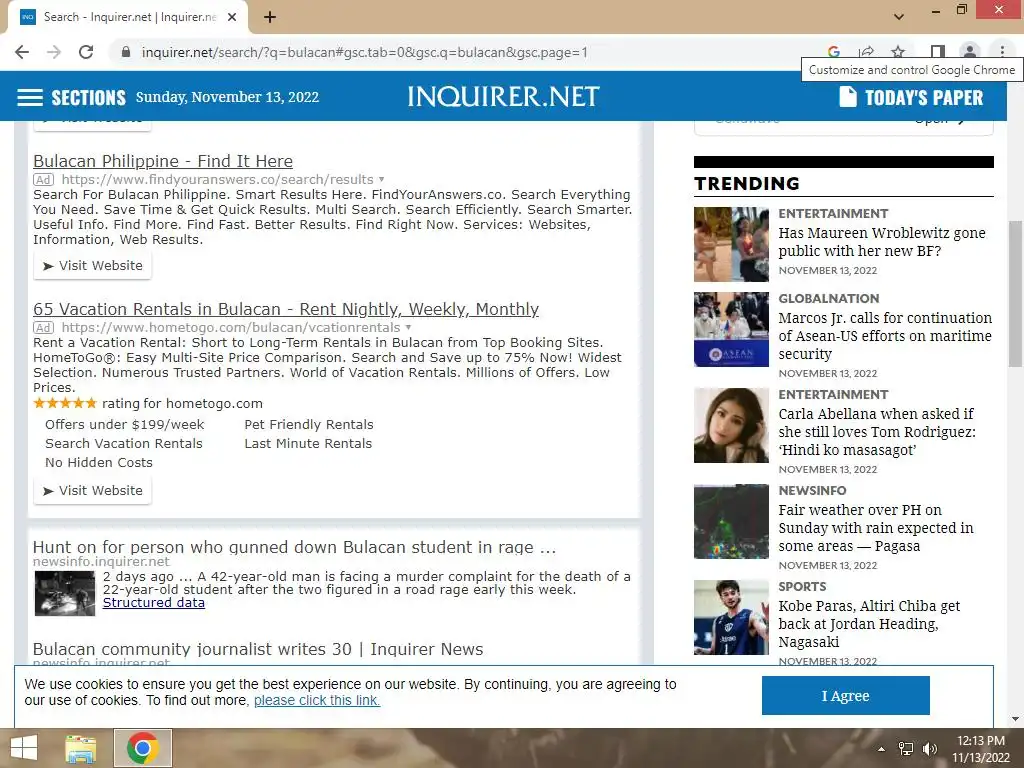Viewport: 1024px width, 768px height.
Task: Open the browser side panel
Action: pyautogui.click(x=937, y=52)
